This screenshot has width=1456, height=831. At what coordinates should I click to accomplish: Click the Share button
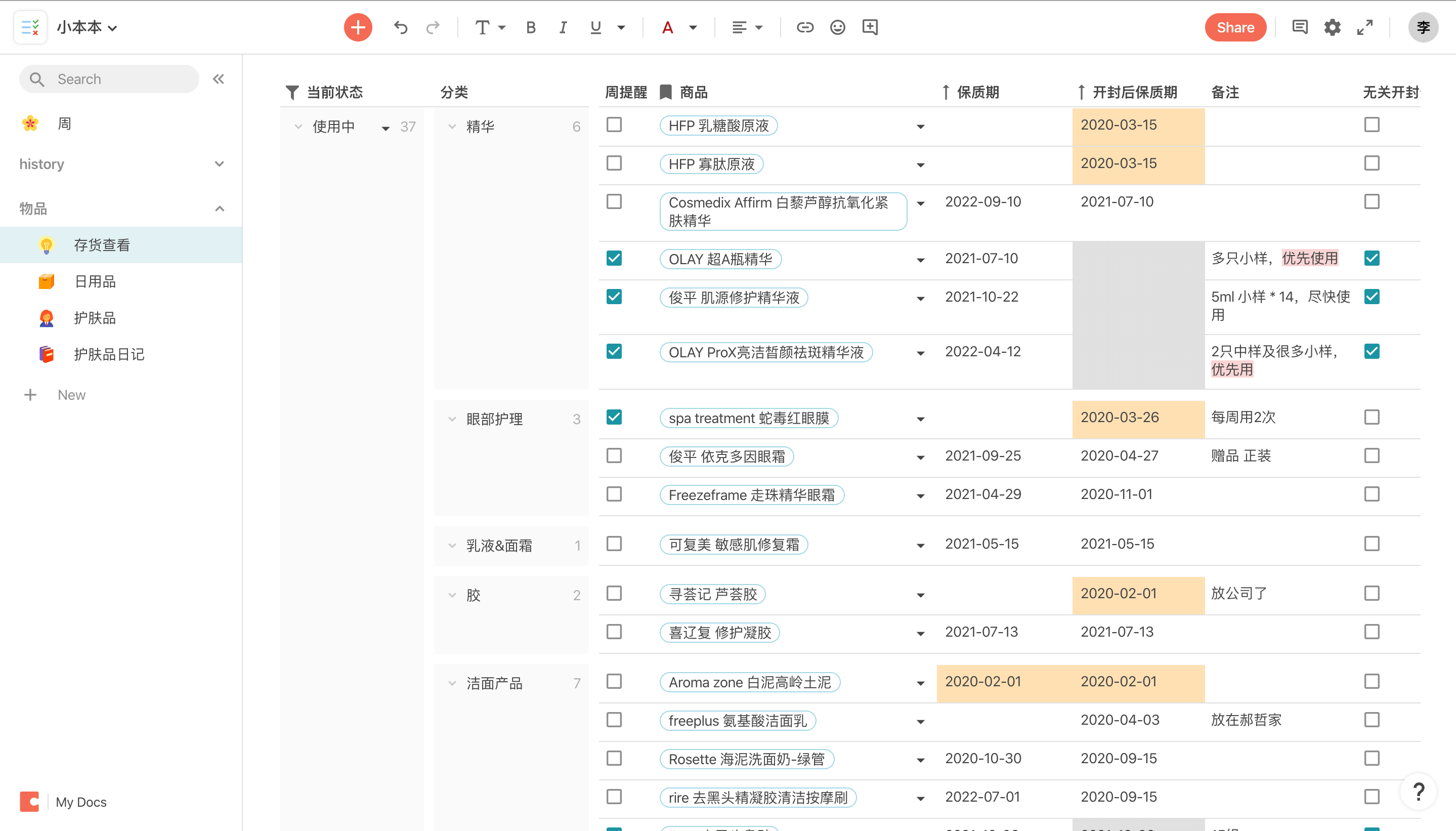(x=1235, y=27)
